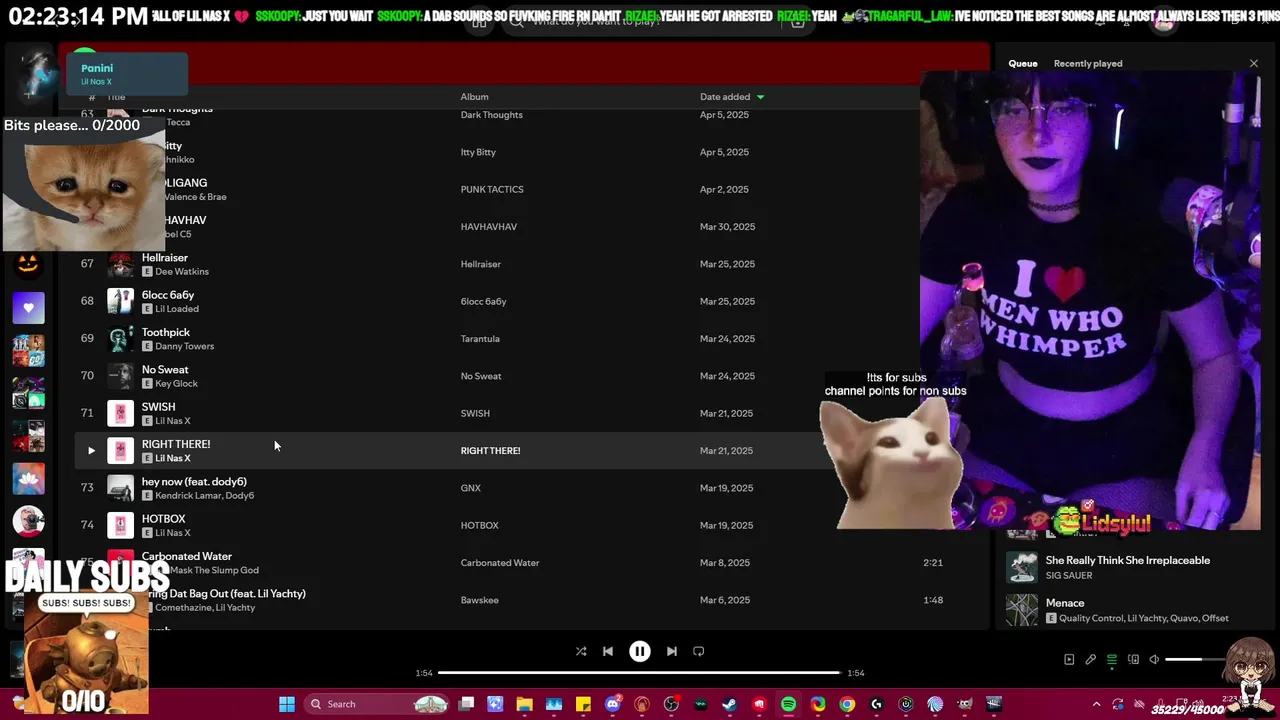Image resolution: width=1280 pixels, height=720 pixels.
Task: Open the PUNK TACTICS album link
Action: 492,190
